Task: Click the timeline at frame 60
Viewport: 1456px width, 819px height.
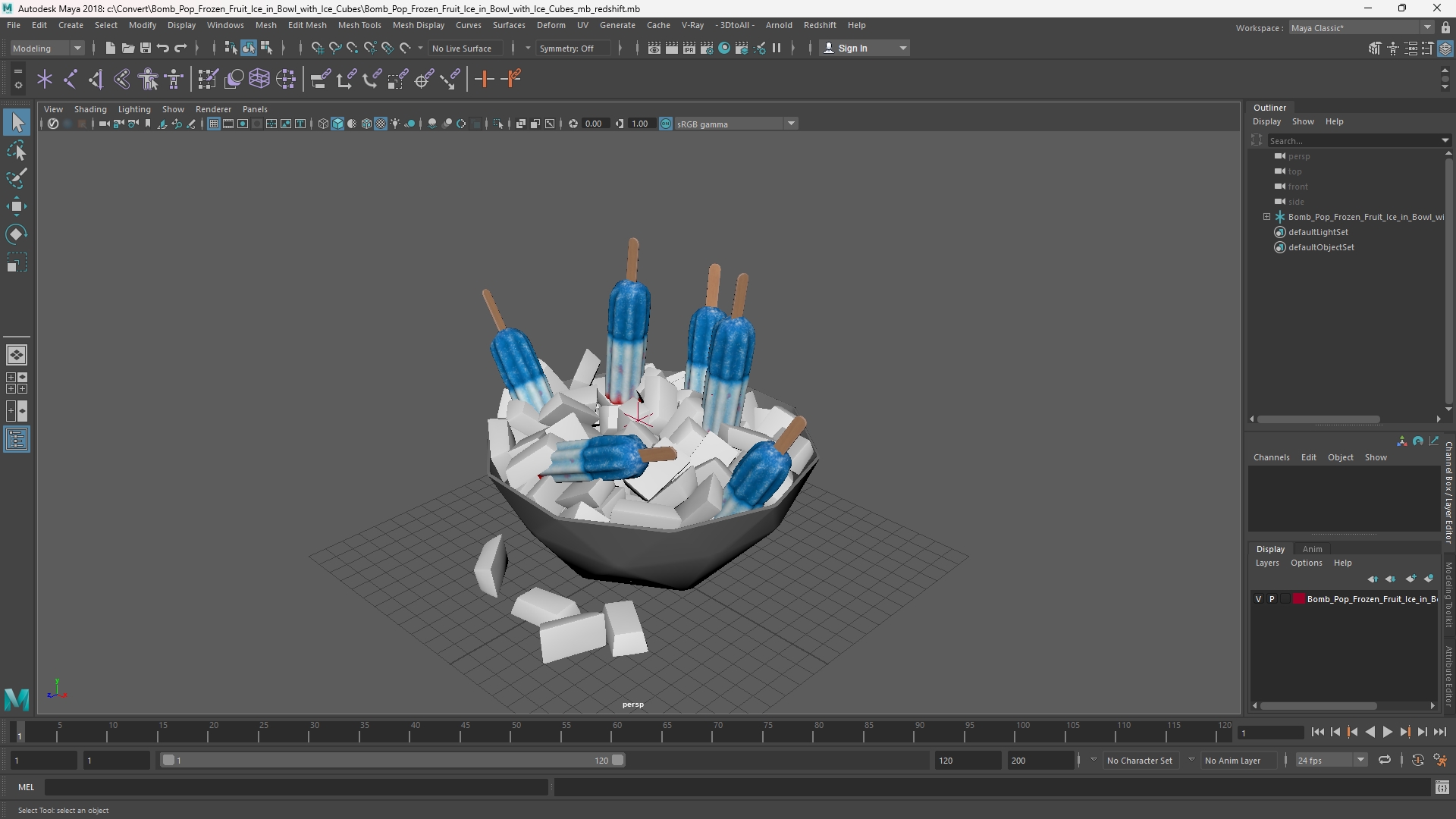Action: (617, 733)
